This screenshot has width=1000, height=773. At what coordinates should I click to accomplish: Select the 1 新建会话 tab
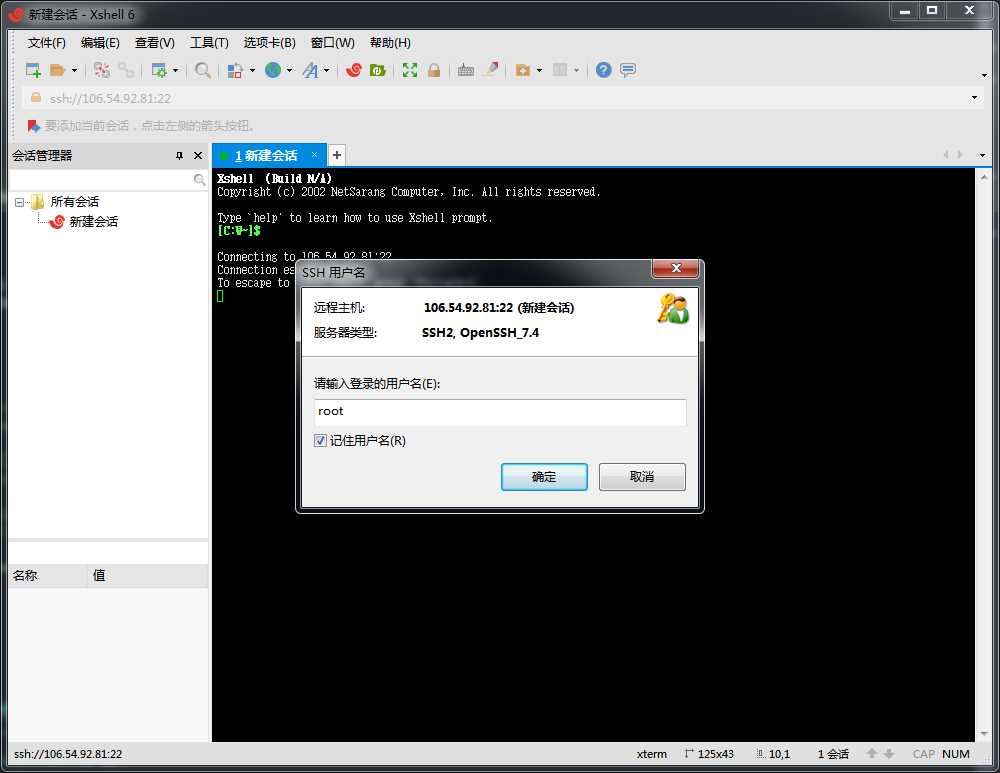click(266, 156)
